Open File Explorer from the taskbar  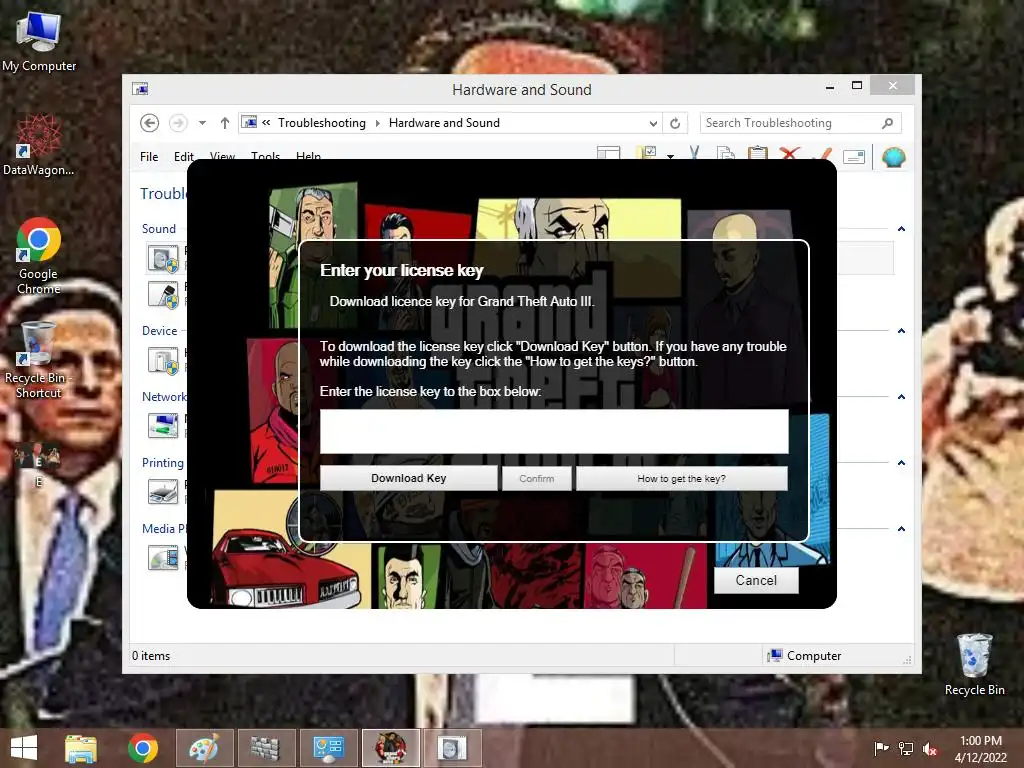pos(81,748)
